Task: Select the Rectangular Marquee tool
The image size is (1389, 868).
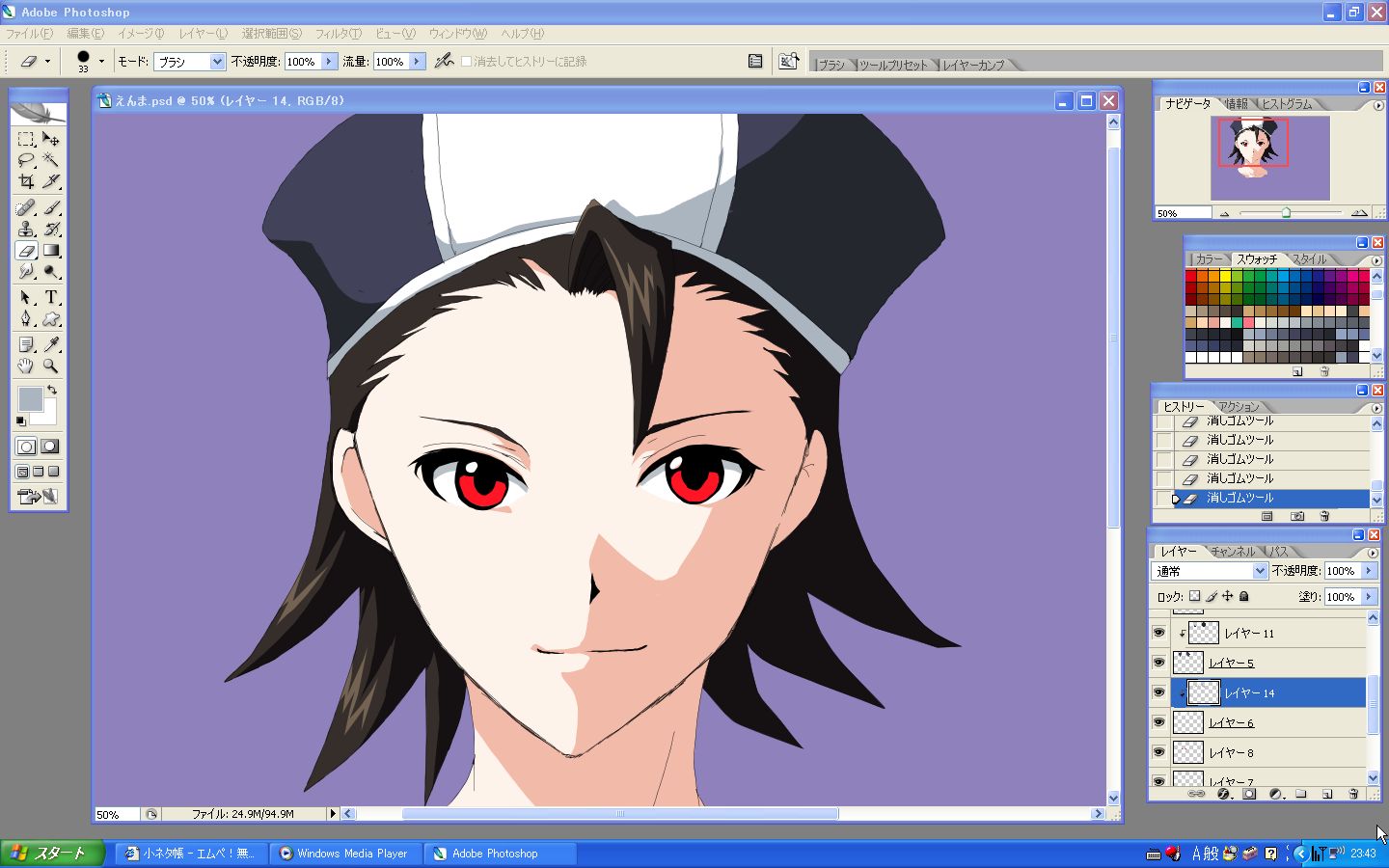Action: tap(26, 139)
